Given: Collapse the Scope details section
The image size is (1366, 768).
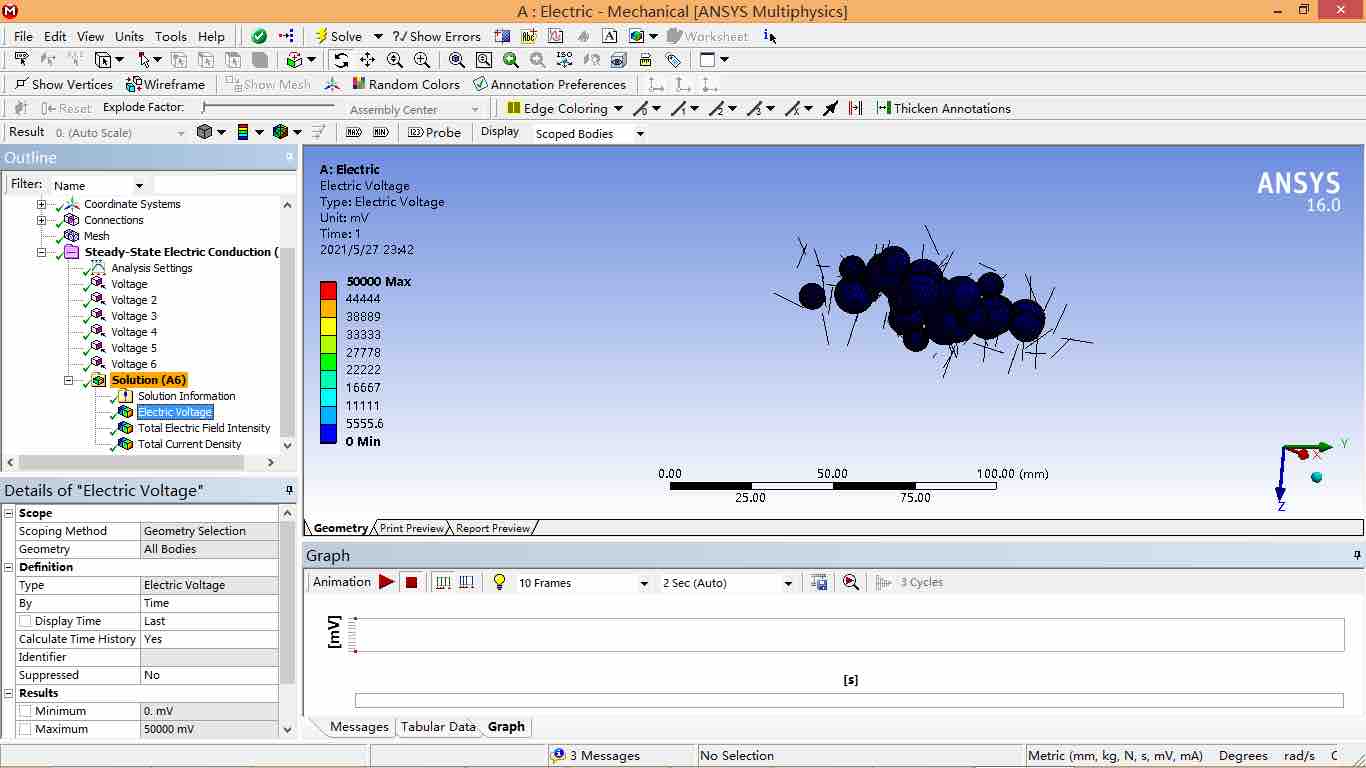Looking at the screenshot, I should coord(8,513).
